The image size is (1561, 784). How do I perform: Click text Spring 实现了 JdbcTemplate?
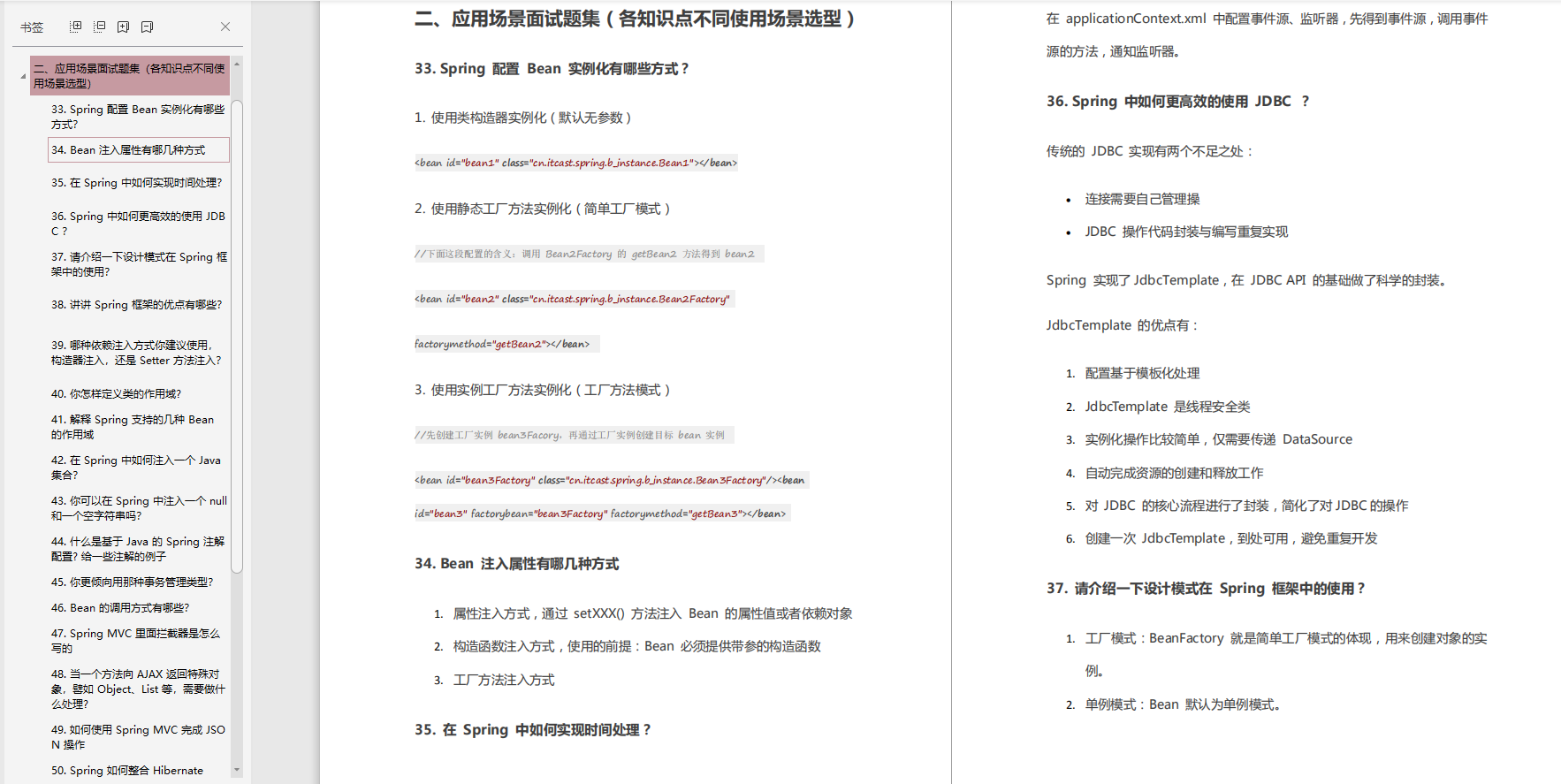point(1247,280)
